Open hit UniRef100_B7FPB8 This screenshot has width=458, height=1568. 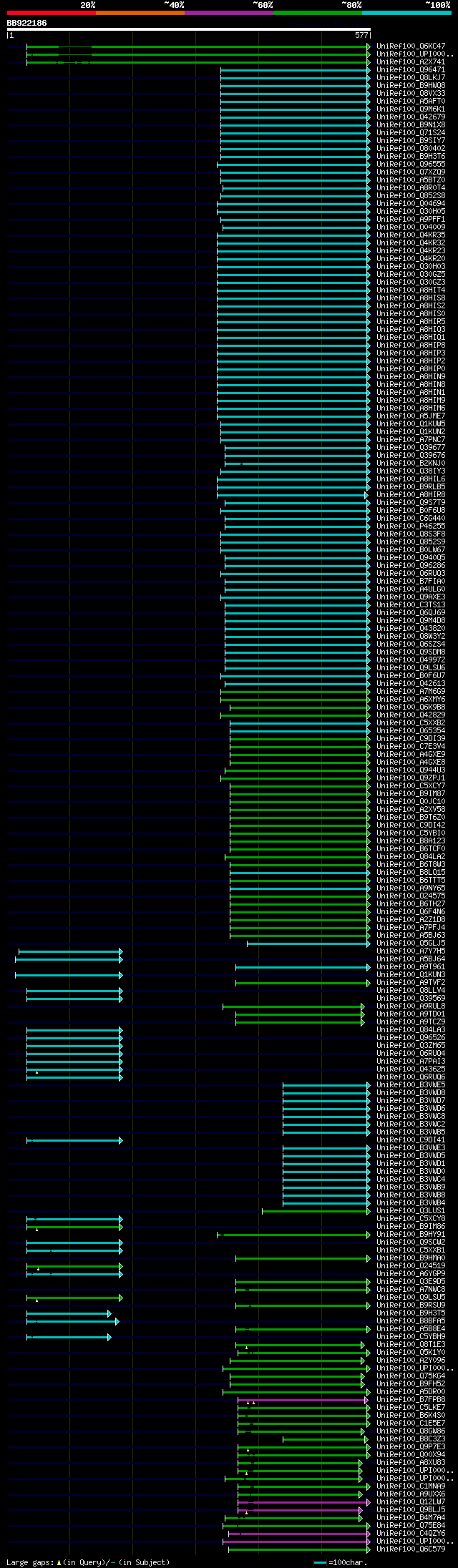tap(411, 1400)
